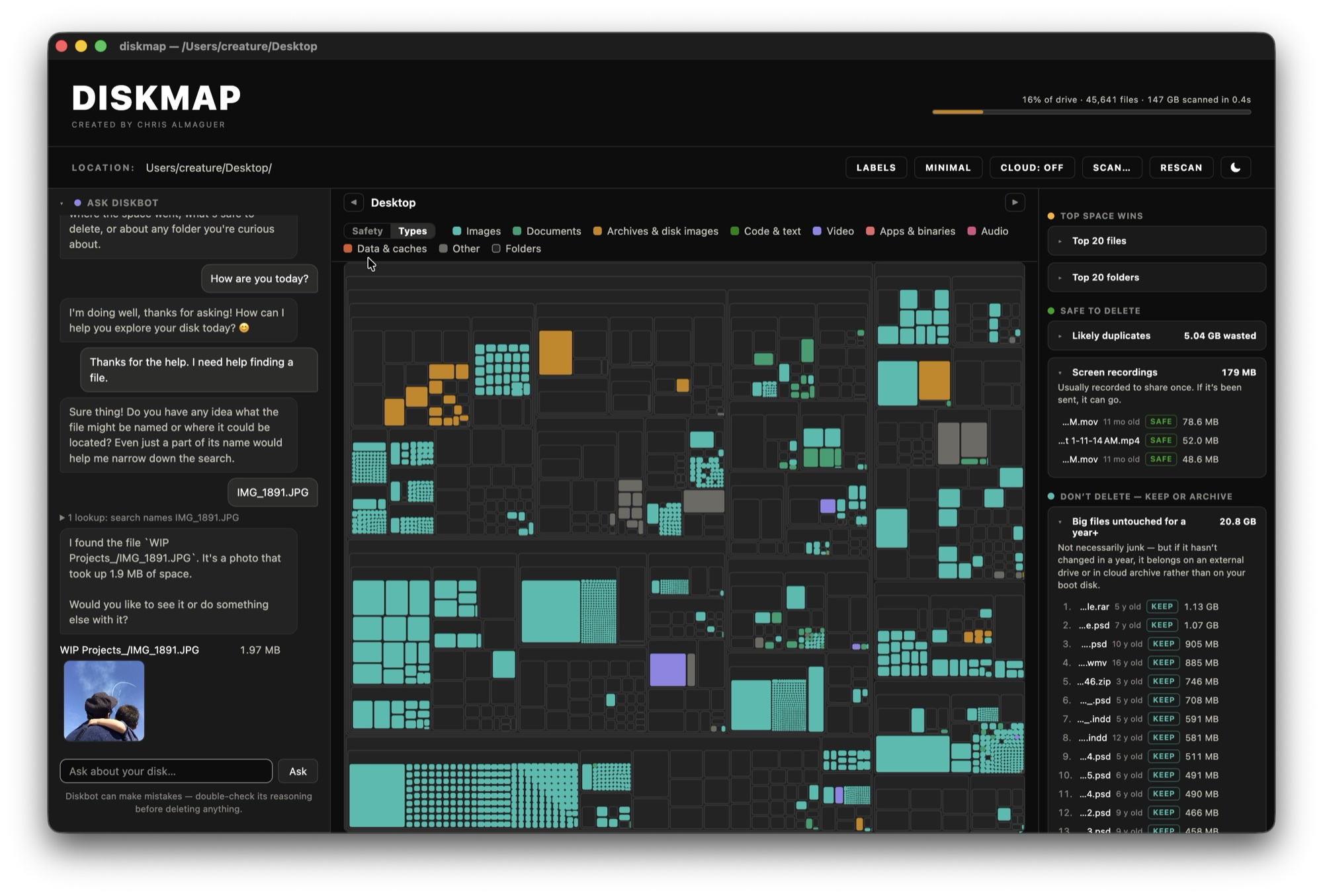Screen dimensions: 1323x896
Task: Click the purple dot beside ASK DISKBOT
Action: (77, 203)
